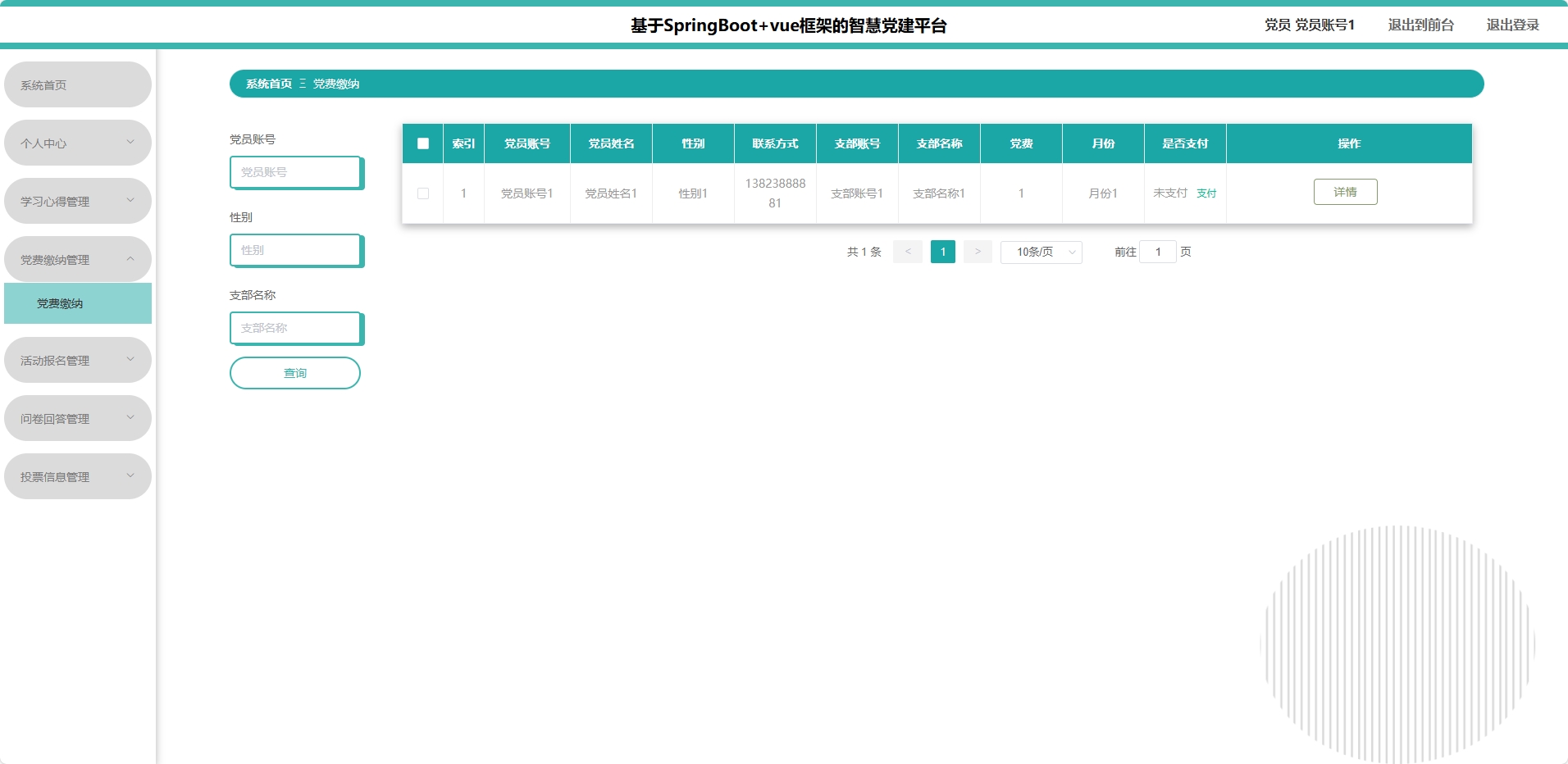Click the 支部名称1 table cell
Image resolution: width=1568 pixels, height=764 pixels.
pos(939,193)
